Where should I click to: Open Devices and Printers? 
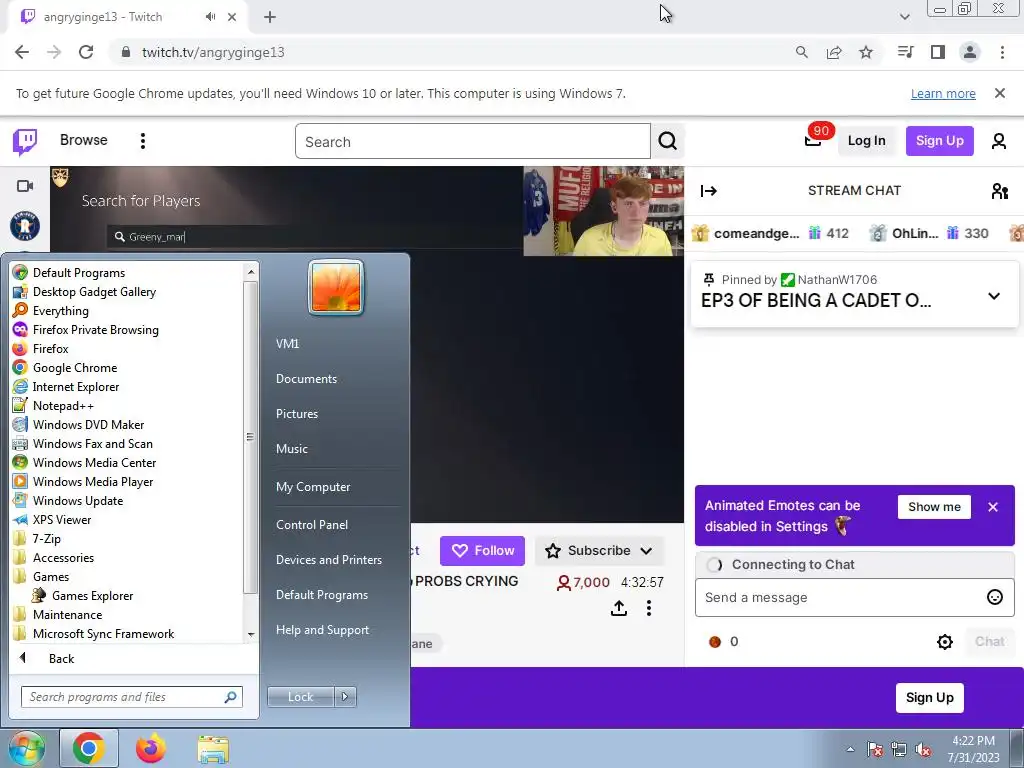click(328, 560)
